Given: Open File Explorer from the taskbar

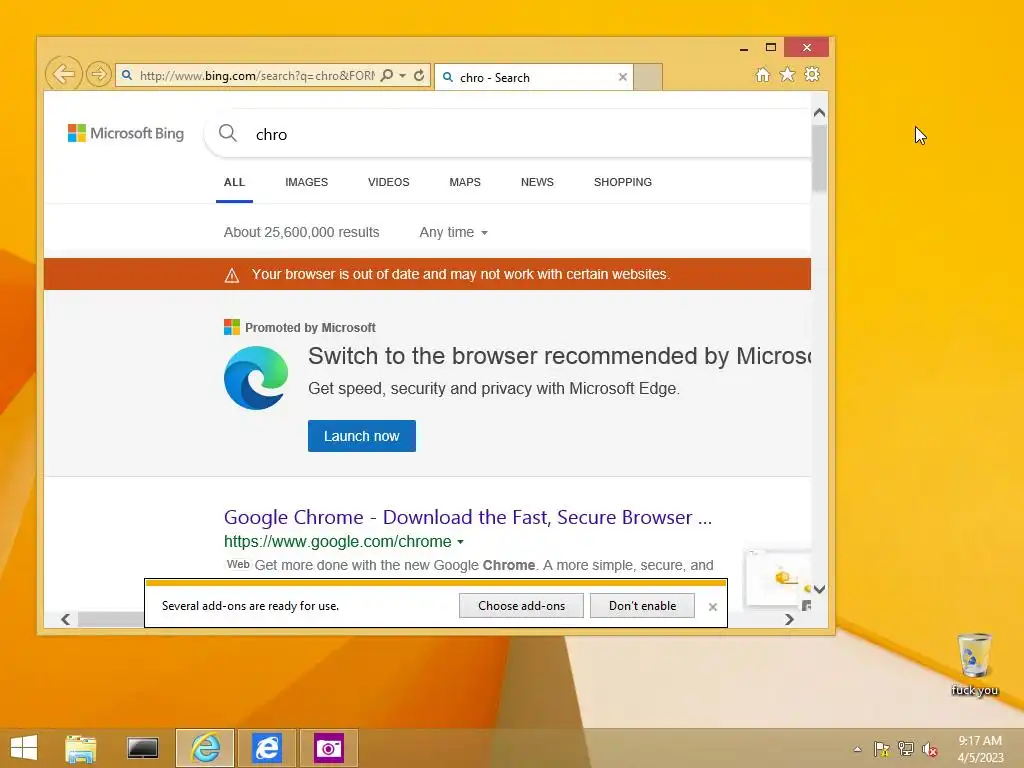Looking at the screenshot, I should click(x=81, y=748).
